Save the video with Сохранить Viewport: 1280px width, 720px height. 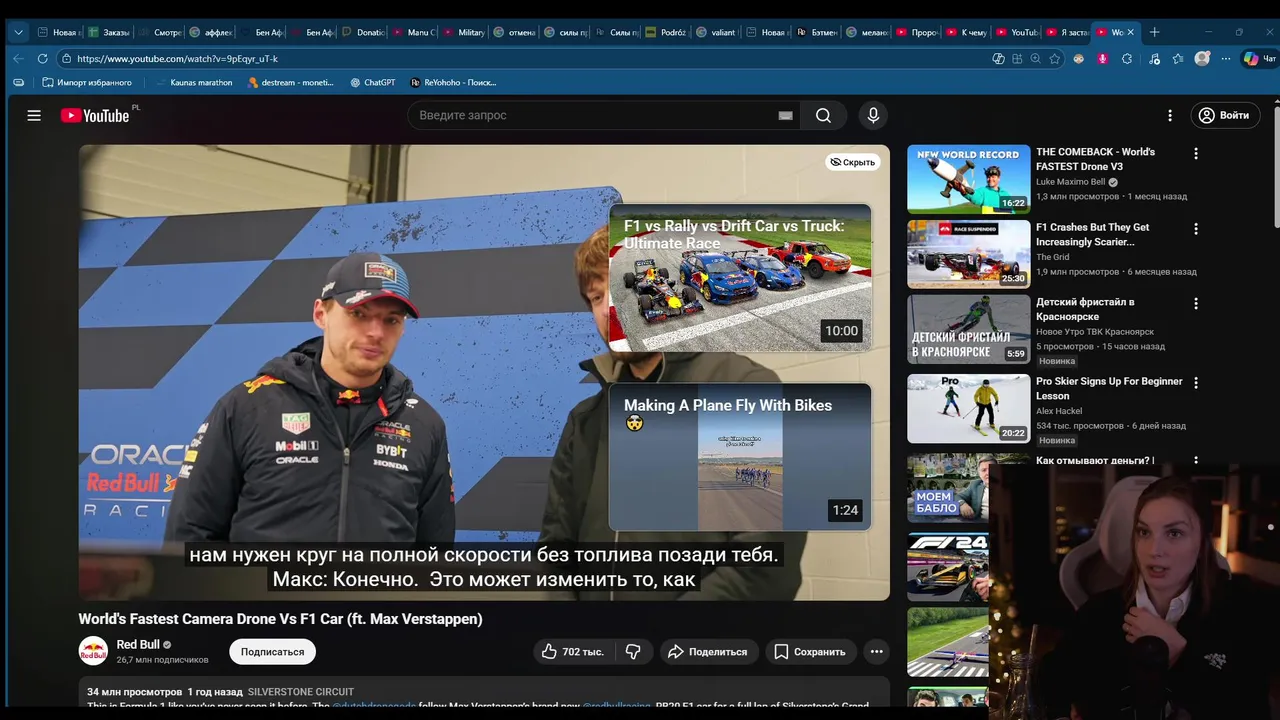[810, 652]
